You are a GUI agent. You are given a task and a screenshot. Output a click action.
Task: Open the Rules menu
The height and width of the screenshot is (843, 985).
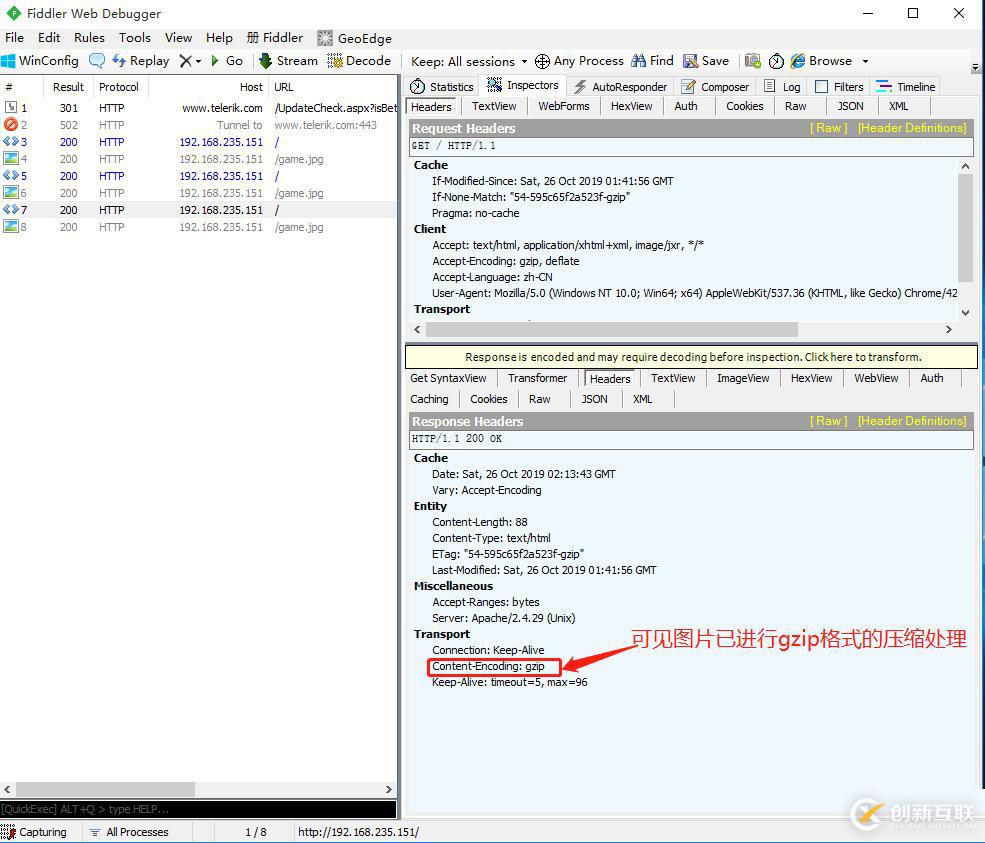coord(89,38)
